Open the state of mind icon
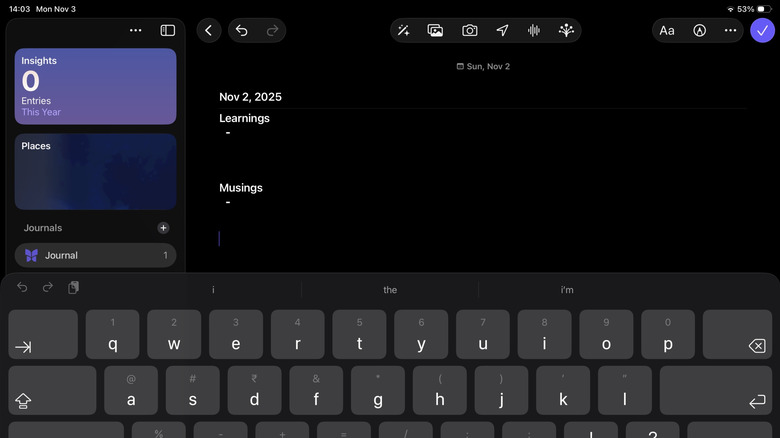780x438 pixels. click(566, 30)
